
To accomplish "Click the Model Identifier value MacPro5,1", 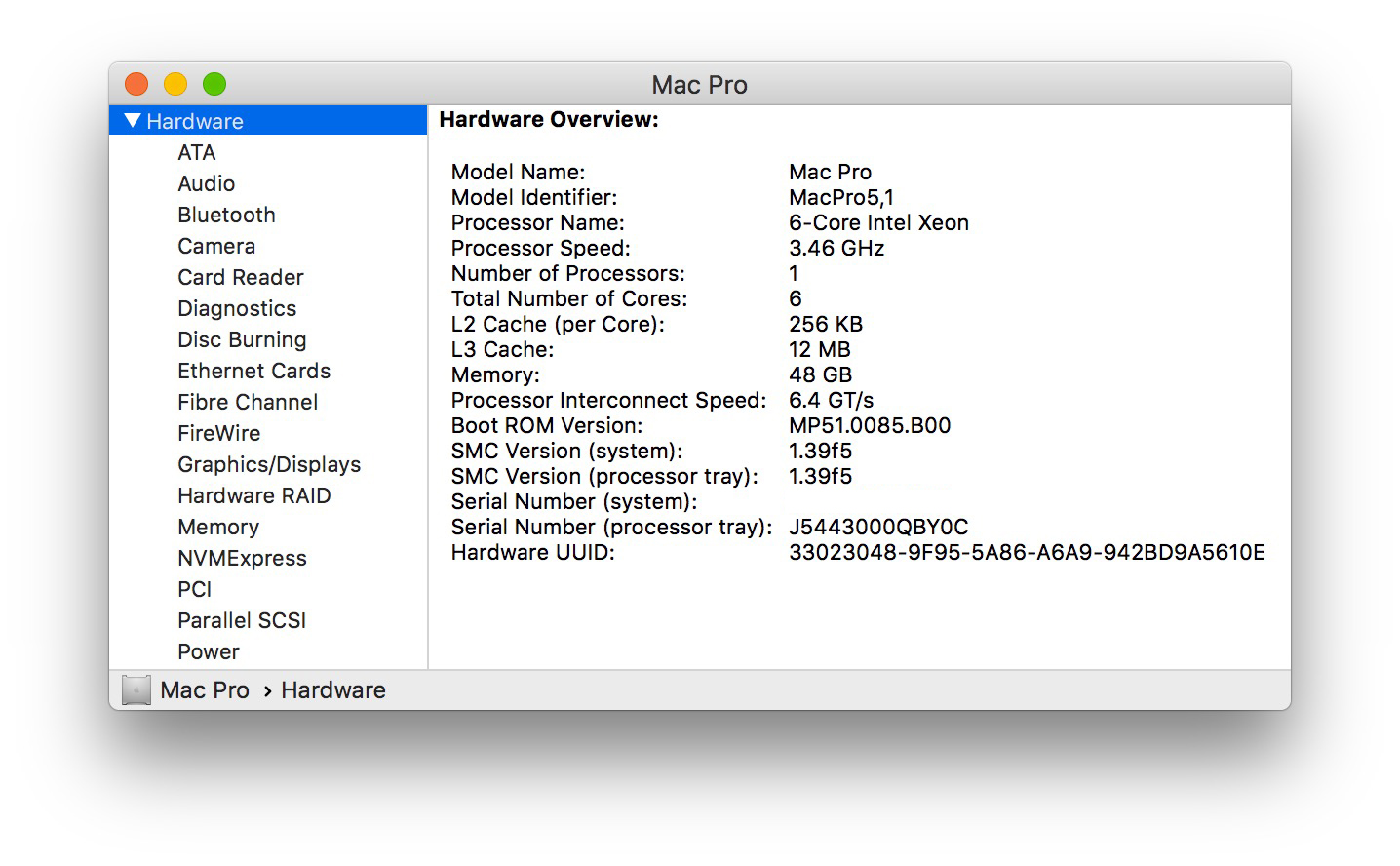I will coord(841,198).
